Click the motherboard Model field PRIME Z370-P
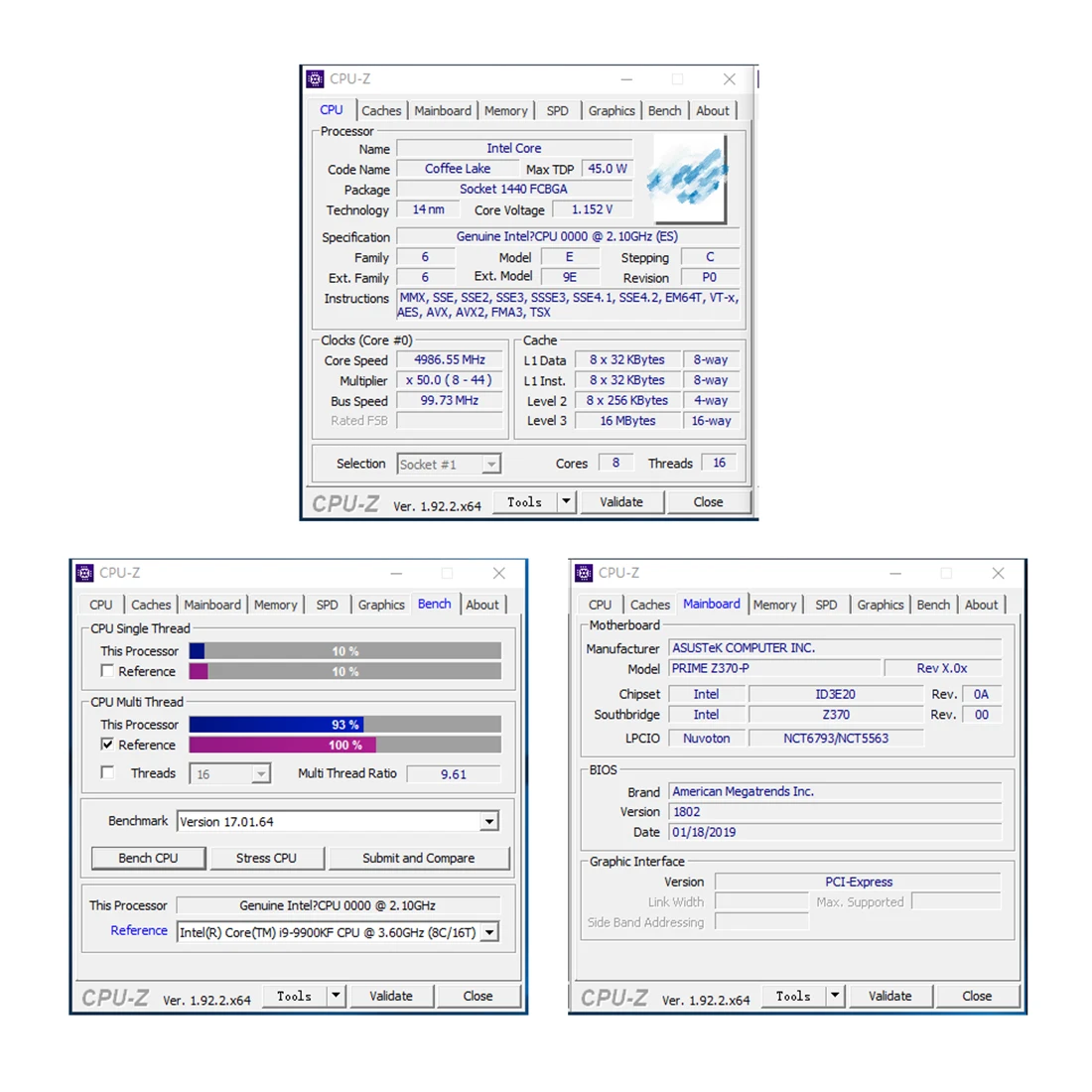This screenshot has height=1092, width=1092. pyautogui.click(x=774, y=668)
